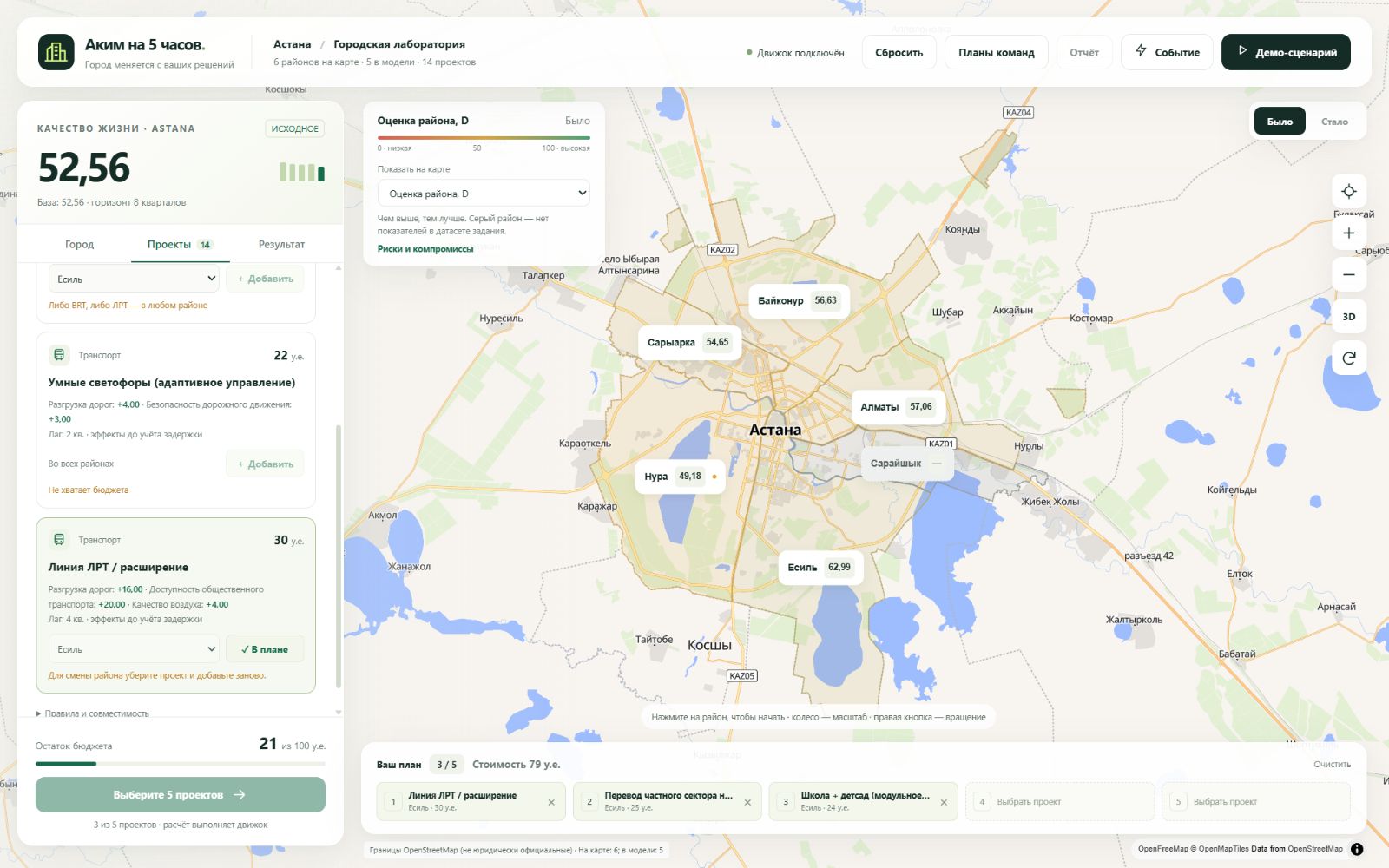Remove Линия ЛРТ project from plan
Viewport: 1389px width, 868px height.
point(551,802)
